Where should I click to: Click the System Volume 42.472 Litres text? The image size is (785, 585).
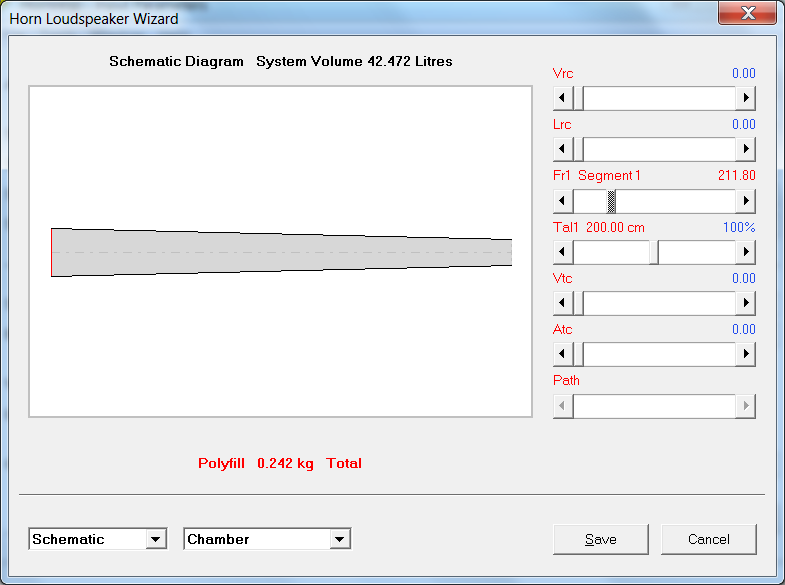(x=354, y=62)
